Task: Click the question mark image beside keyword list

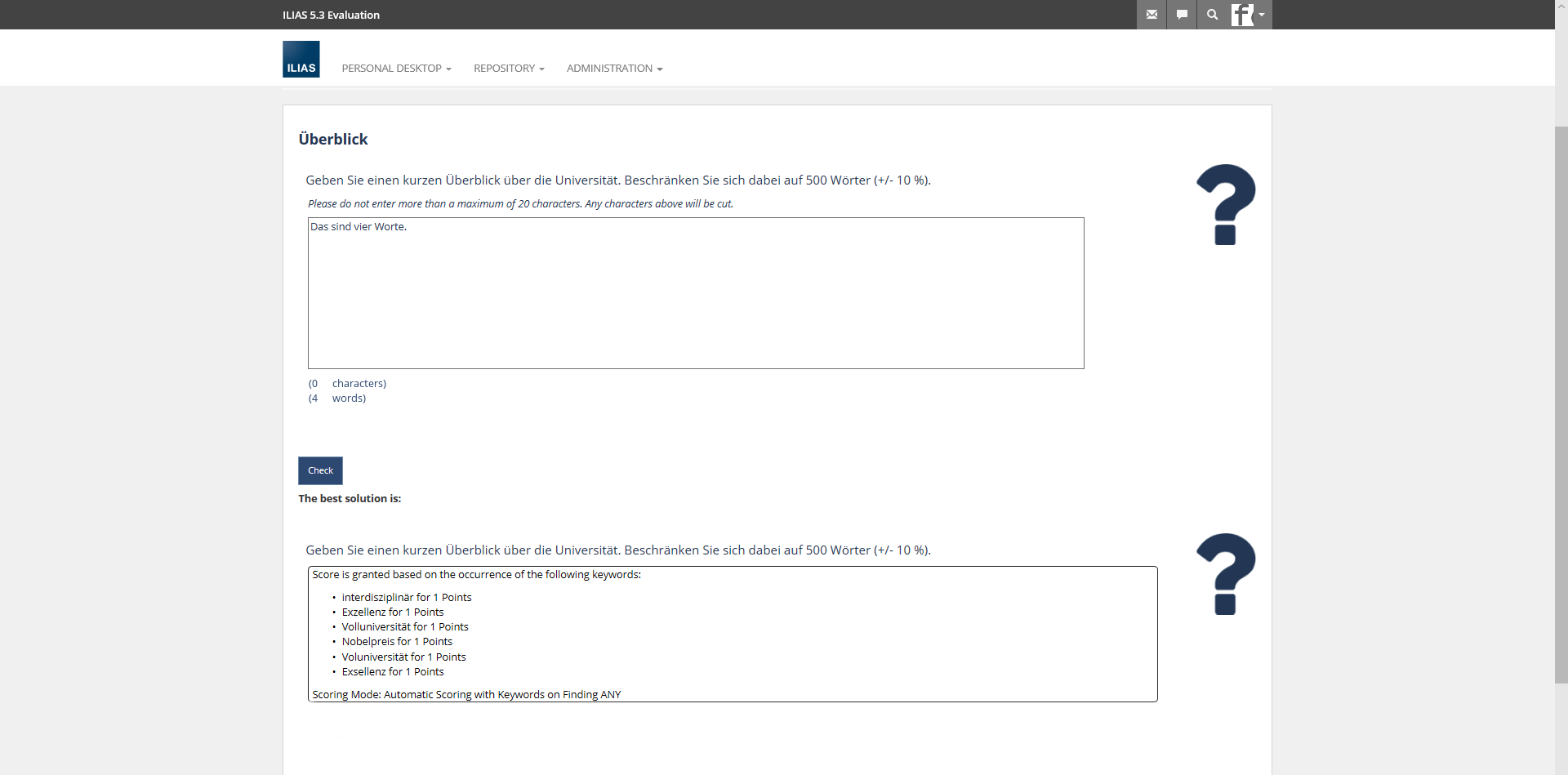Action: tap(1225, 574)
